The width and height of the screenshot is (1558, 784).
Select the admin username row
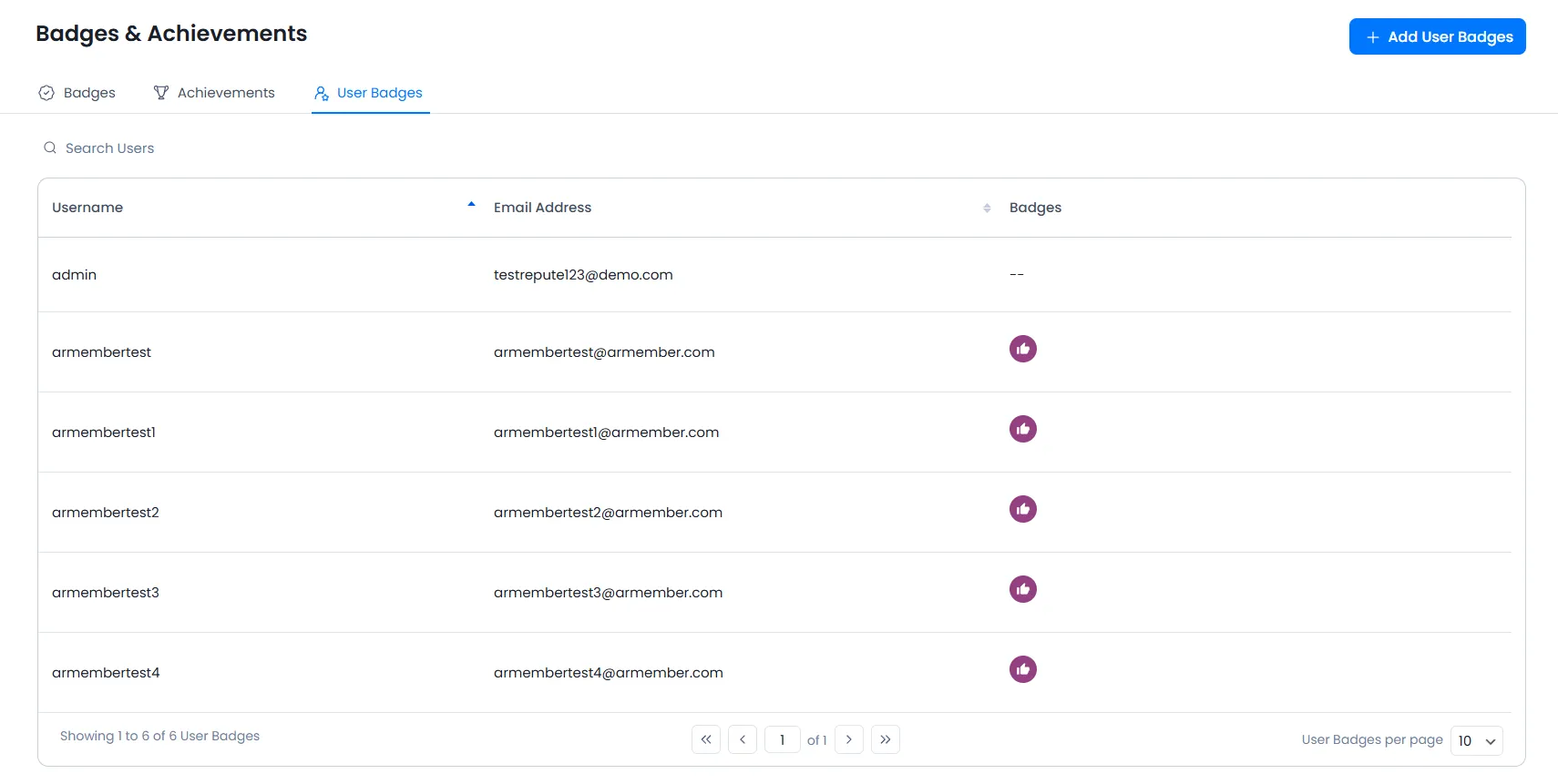coord(75,275)
